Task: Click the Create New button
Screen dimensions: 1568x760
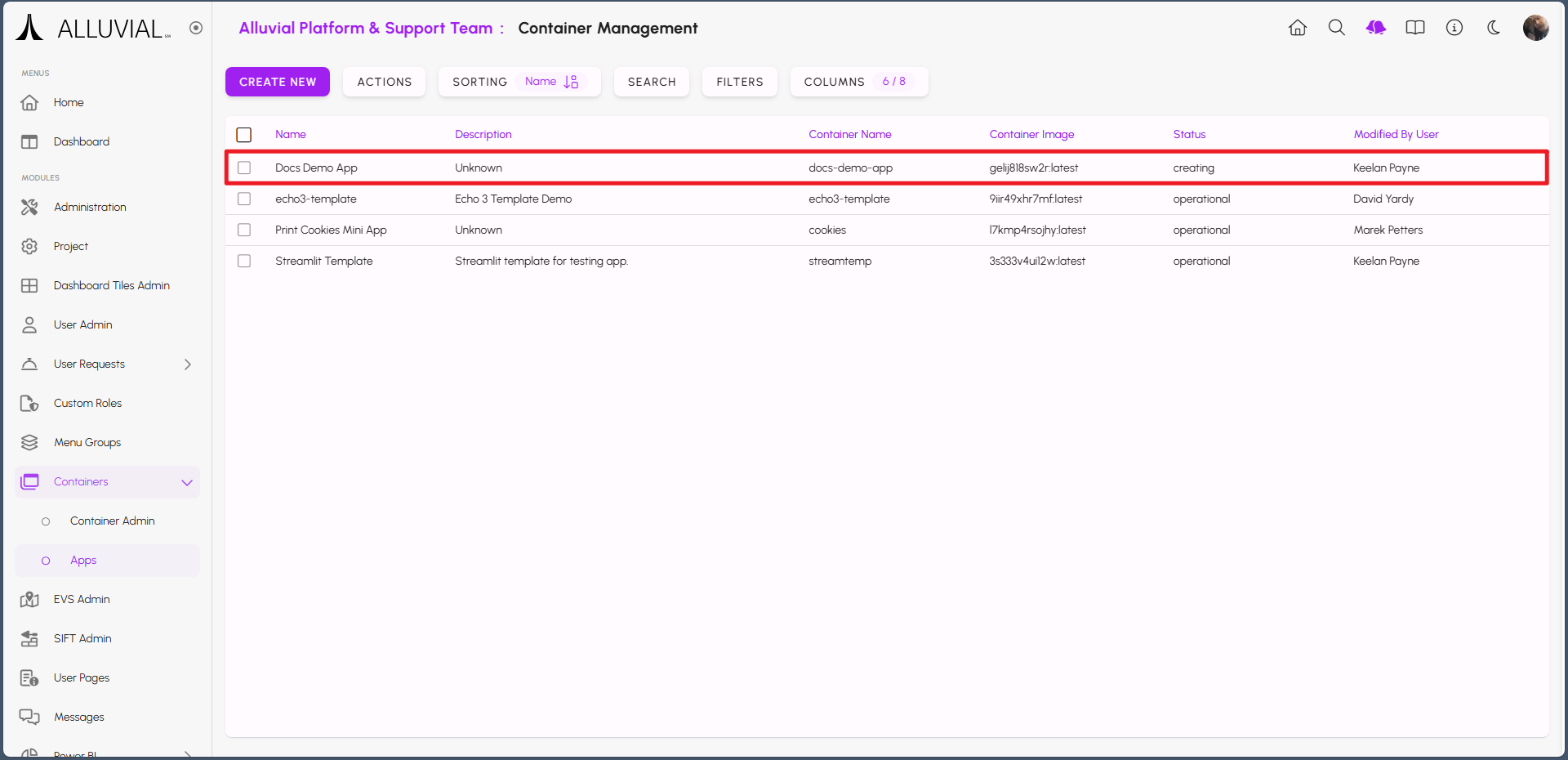Action: (278, 82)
